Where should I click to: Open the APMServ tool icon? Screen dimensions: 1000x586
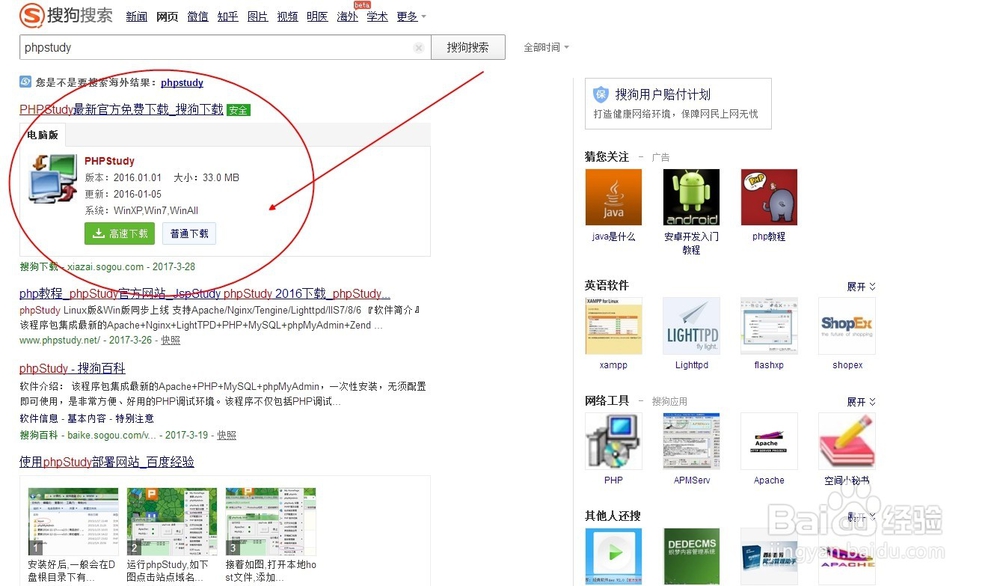pos(691,441)
